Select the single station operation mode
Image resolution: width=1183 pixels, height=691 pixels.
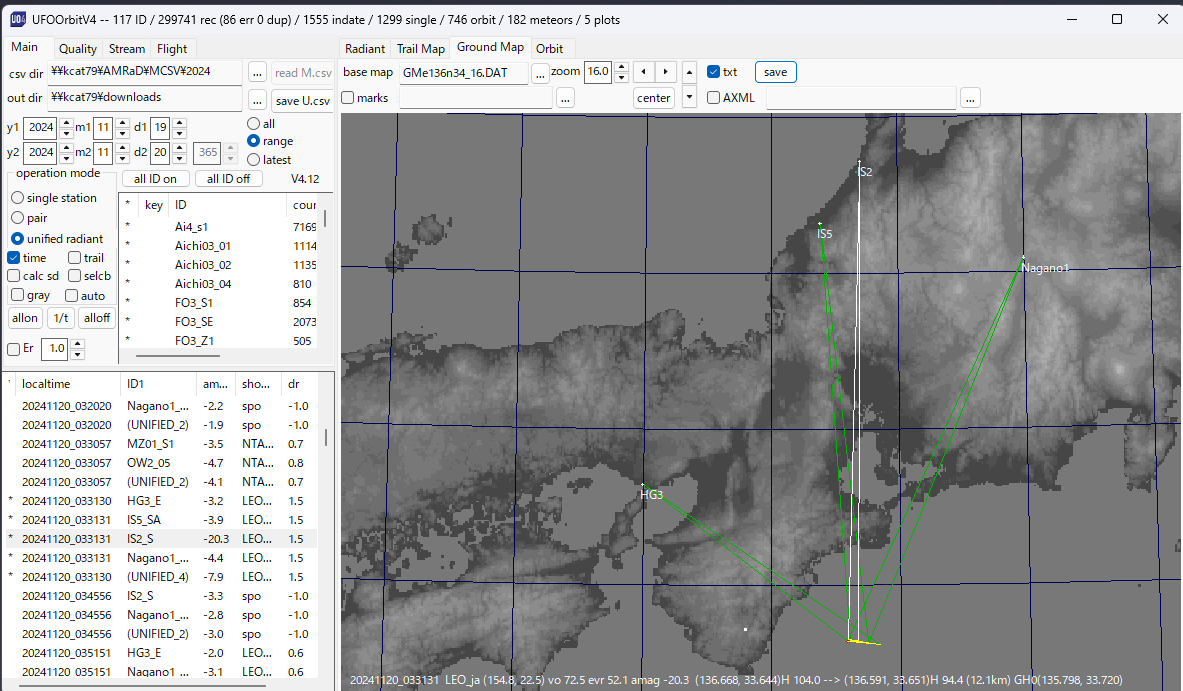[x=18, y=198]
